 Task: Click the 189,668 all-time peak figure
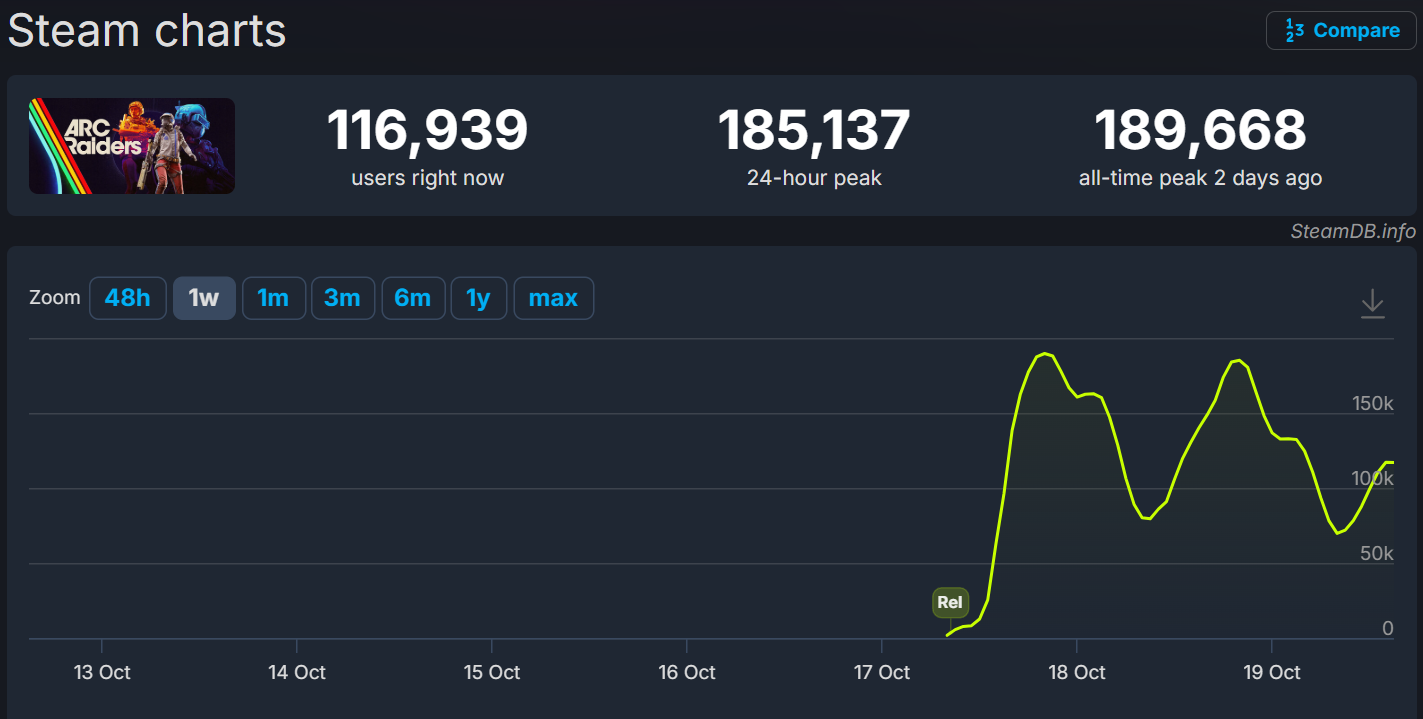click(x=1199, y=130)
